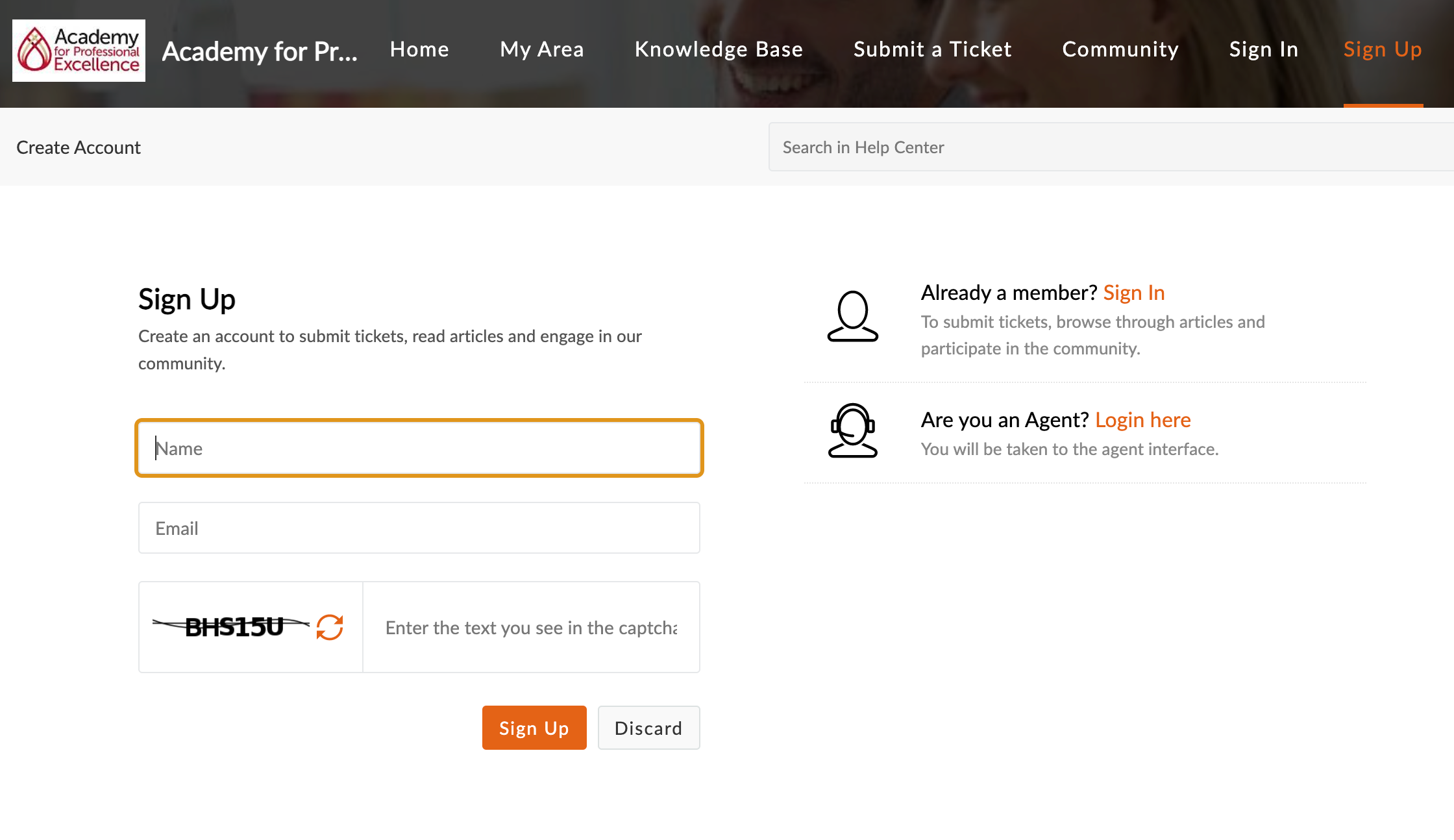Click the captcha text entry field
Viewport: 1454px width, 840px height.
[x=531, y=628]
